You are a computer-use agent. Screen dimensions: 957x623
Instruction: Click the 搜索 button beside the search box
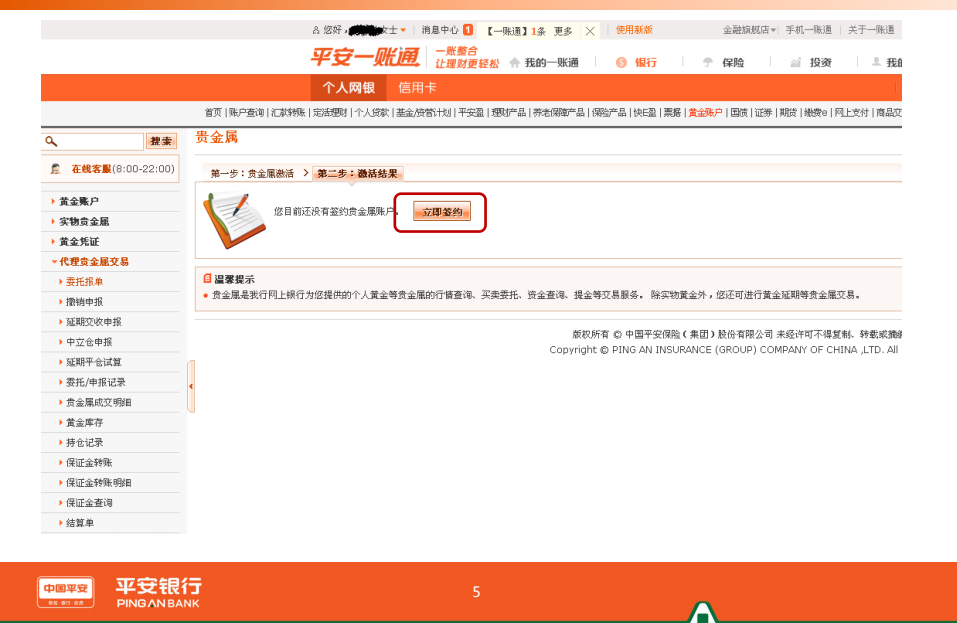coord(161,141)
